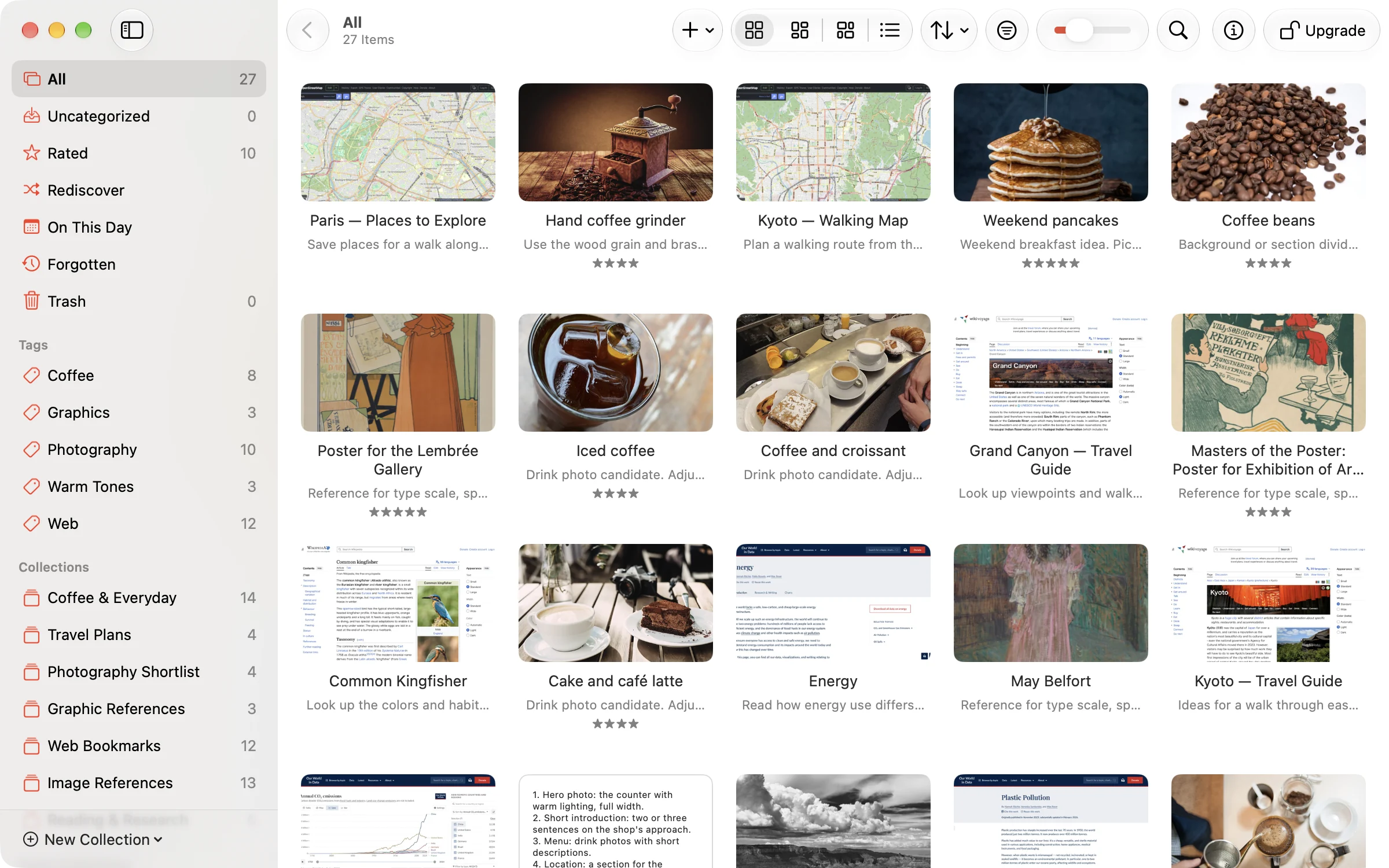The image size is (1389, 868).
Task: Open Photography Shortlist collection
Action: point(139,672)
